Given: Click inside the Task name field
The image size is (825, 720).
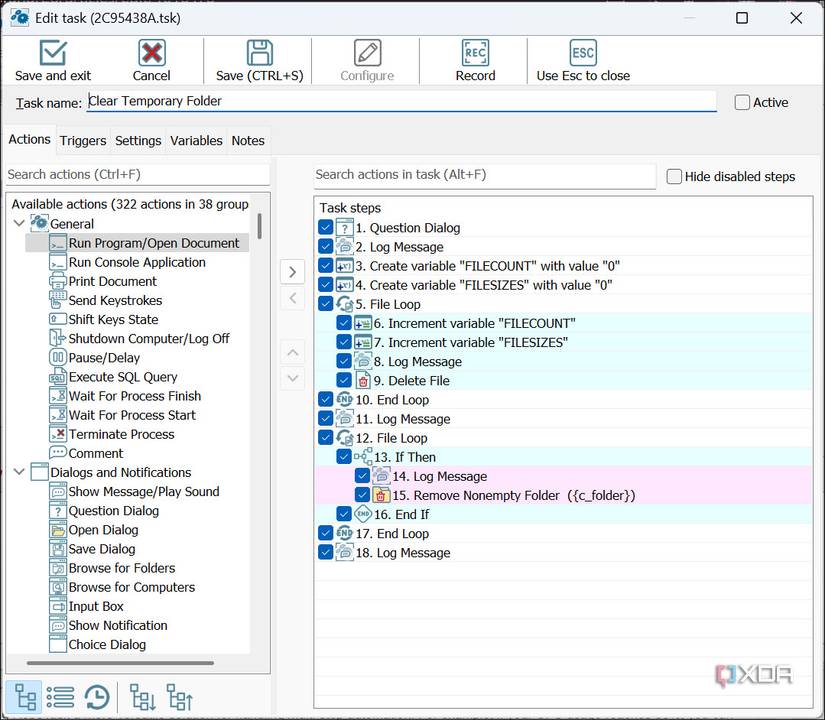Looking at the screenshot, I should [x=400, y=101].
